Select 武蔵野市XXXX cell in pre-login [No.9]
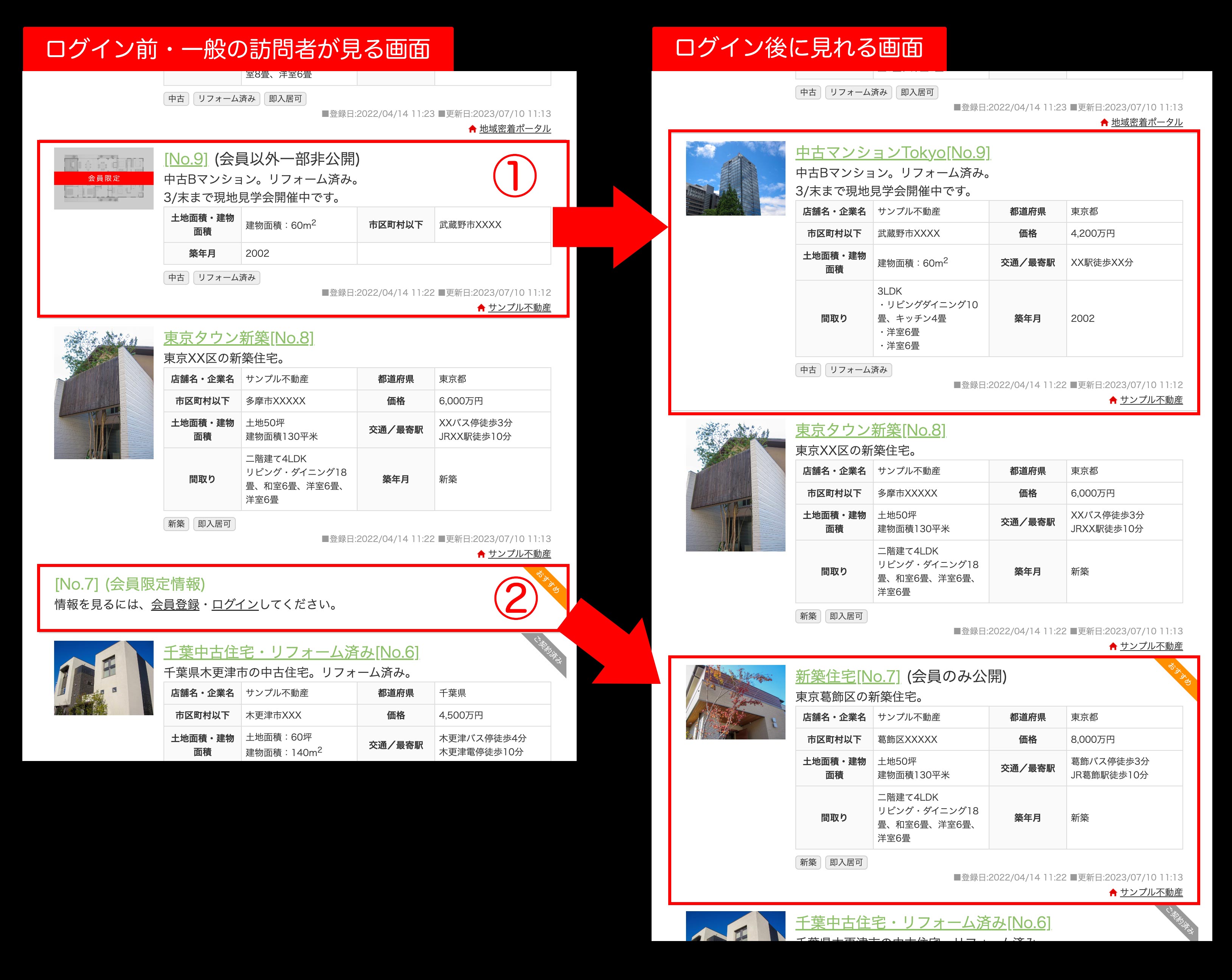 tap(493, 225)
